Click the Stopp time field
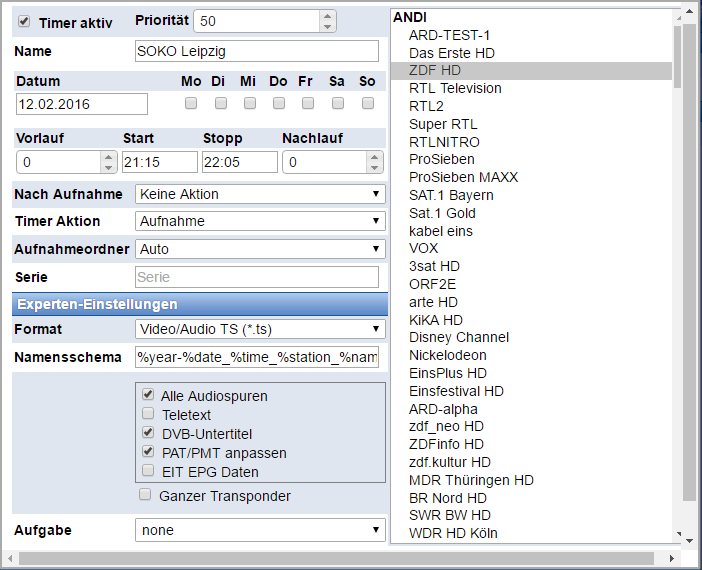Screen dimensions: 702x570 pyautogui.click(x=240, y=162)
